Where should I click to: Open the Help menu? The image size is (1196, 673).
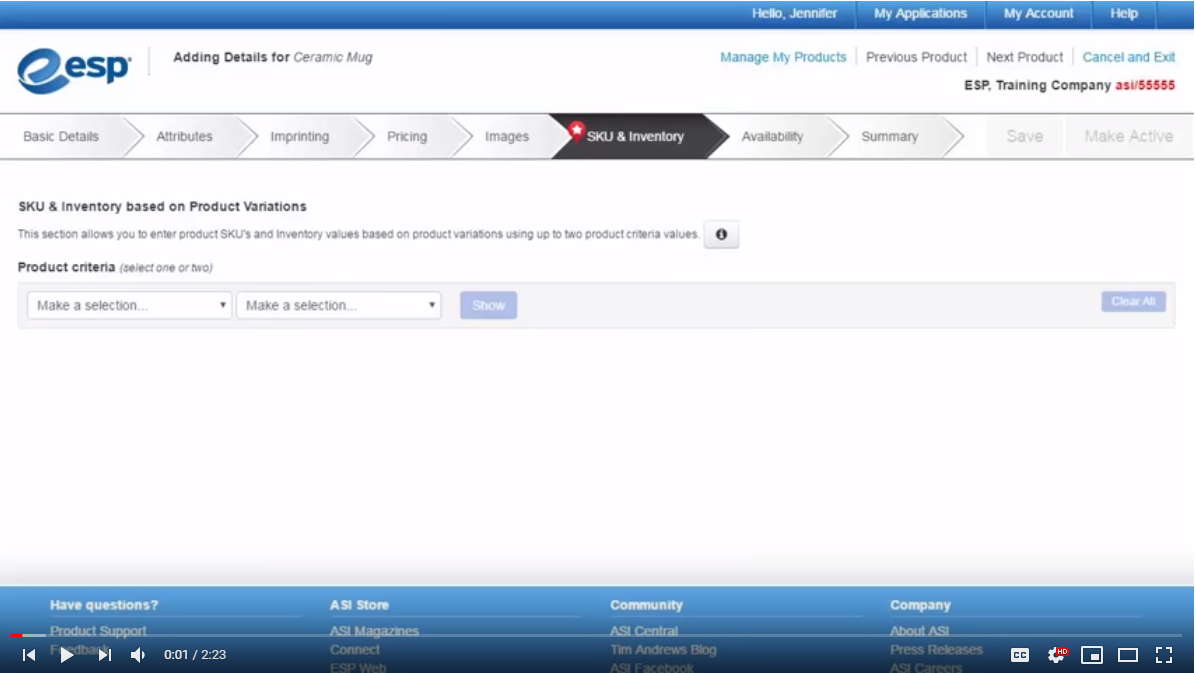[x=1124, y=14]
